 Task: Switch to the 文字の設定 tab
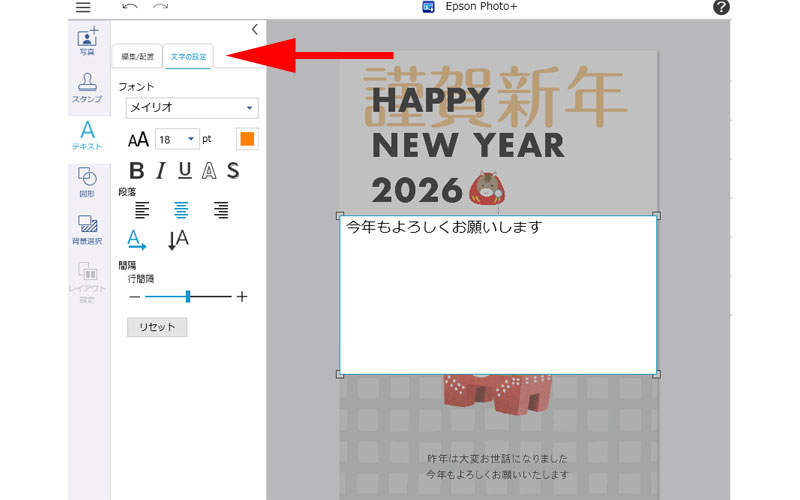click(x=188, y=56)
